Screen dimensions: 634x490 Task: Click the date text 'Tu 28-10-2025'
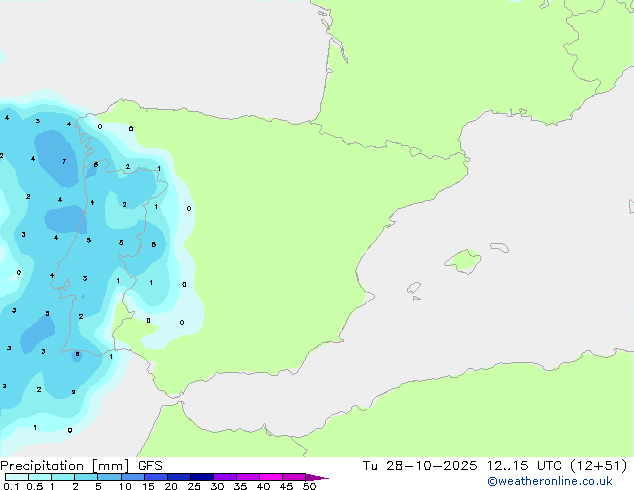420,466
